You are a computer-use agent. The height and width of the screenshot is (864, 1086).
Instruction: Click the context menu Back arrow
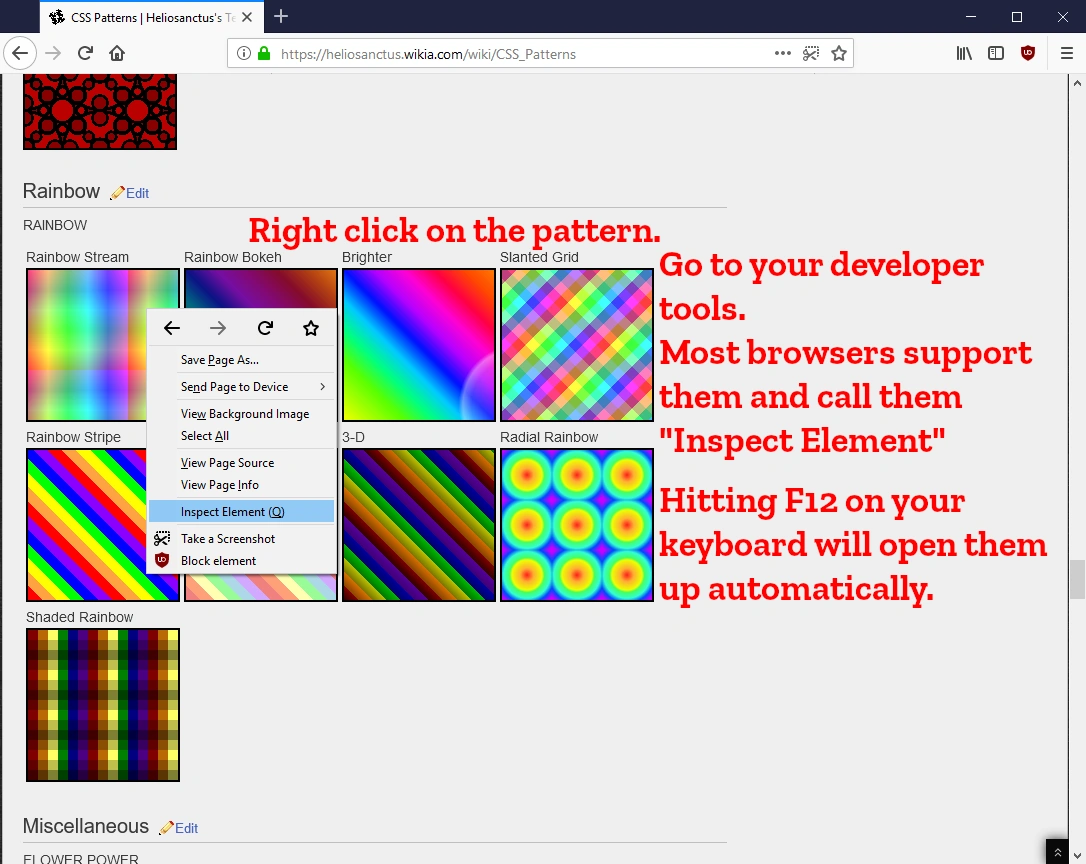tap(172, 328)
